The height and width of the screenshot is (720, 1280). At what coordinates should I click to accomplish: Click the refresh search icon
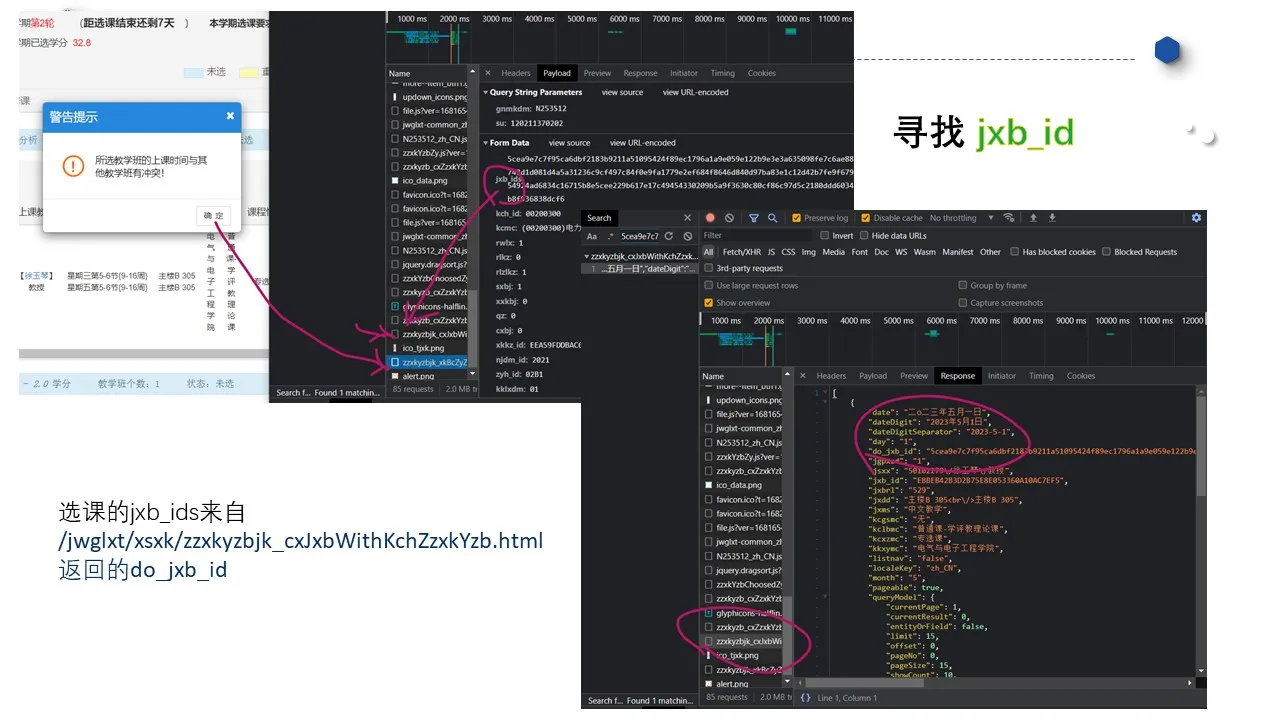tap(671, 236)
